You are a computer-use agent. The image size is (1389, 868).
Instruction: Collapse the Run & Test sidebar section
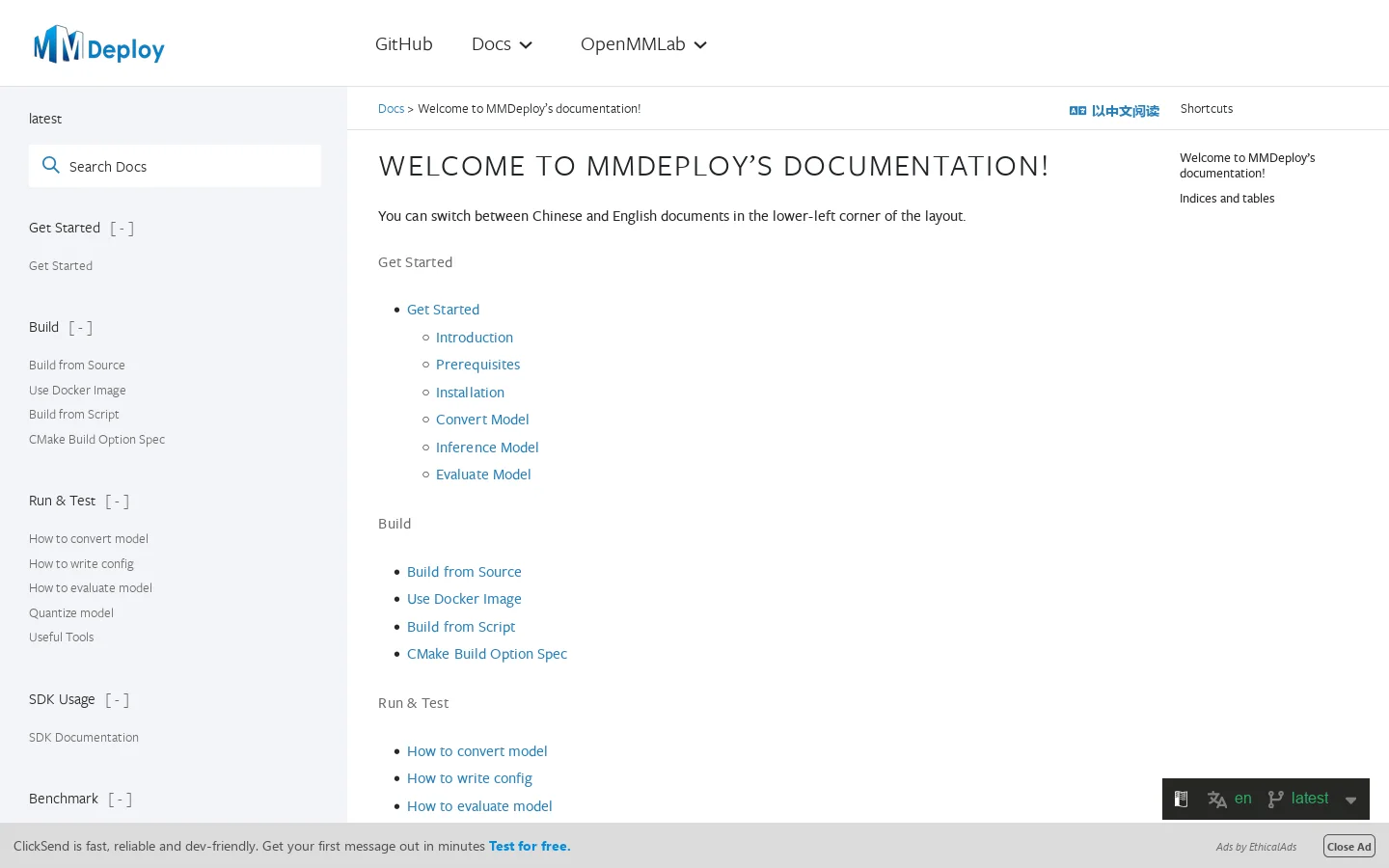coord(117,502)
